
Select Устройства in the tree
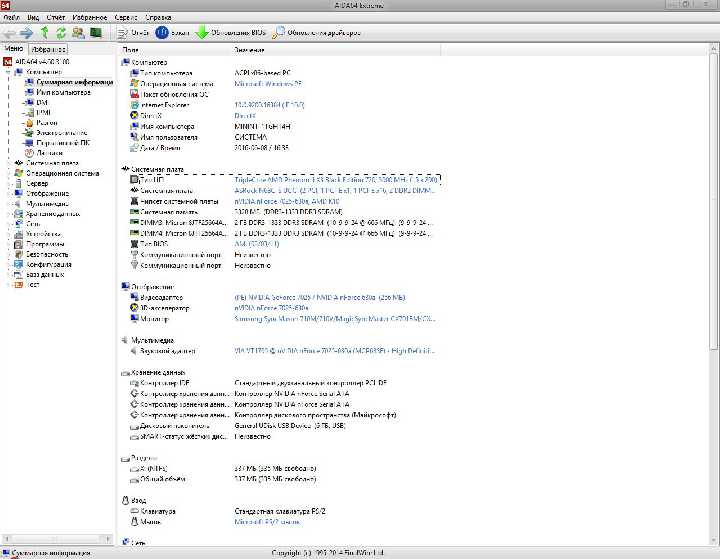[38, 234]
